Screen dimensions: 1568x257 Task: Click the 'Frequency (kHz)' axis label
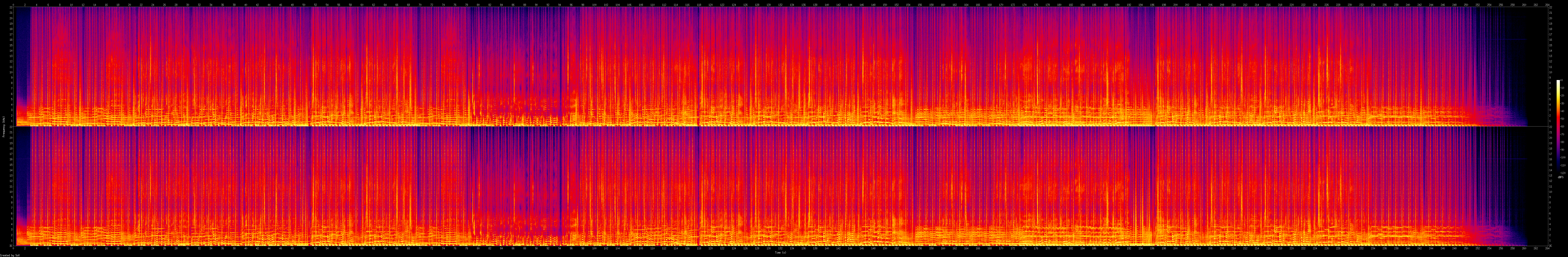[4, 127]
